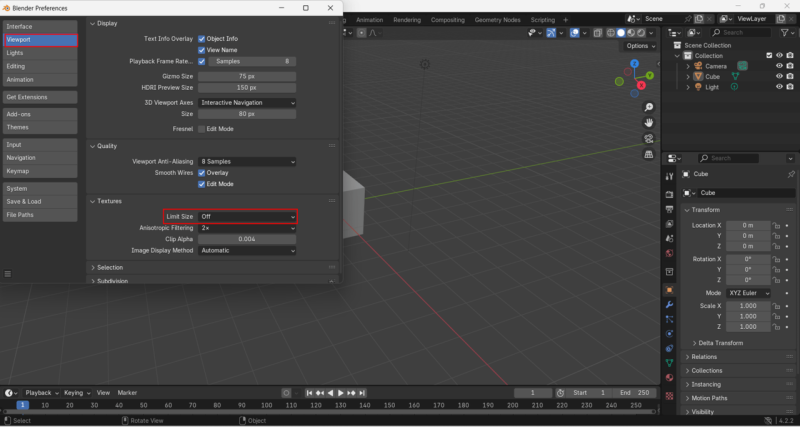Switch to Geometry Nodes workspace
The width and height of the screenshot is (800, 427).
[497, 20]
